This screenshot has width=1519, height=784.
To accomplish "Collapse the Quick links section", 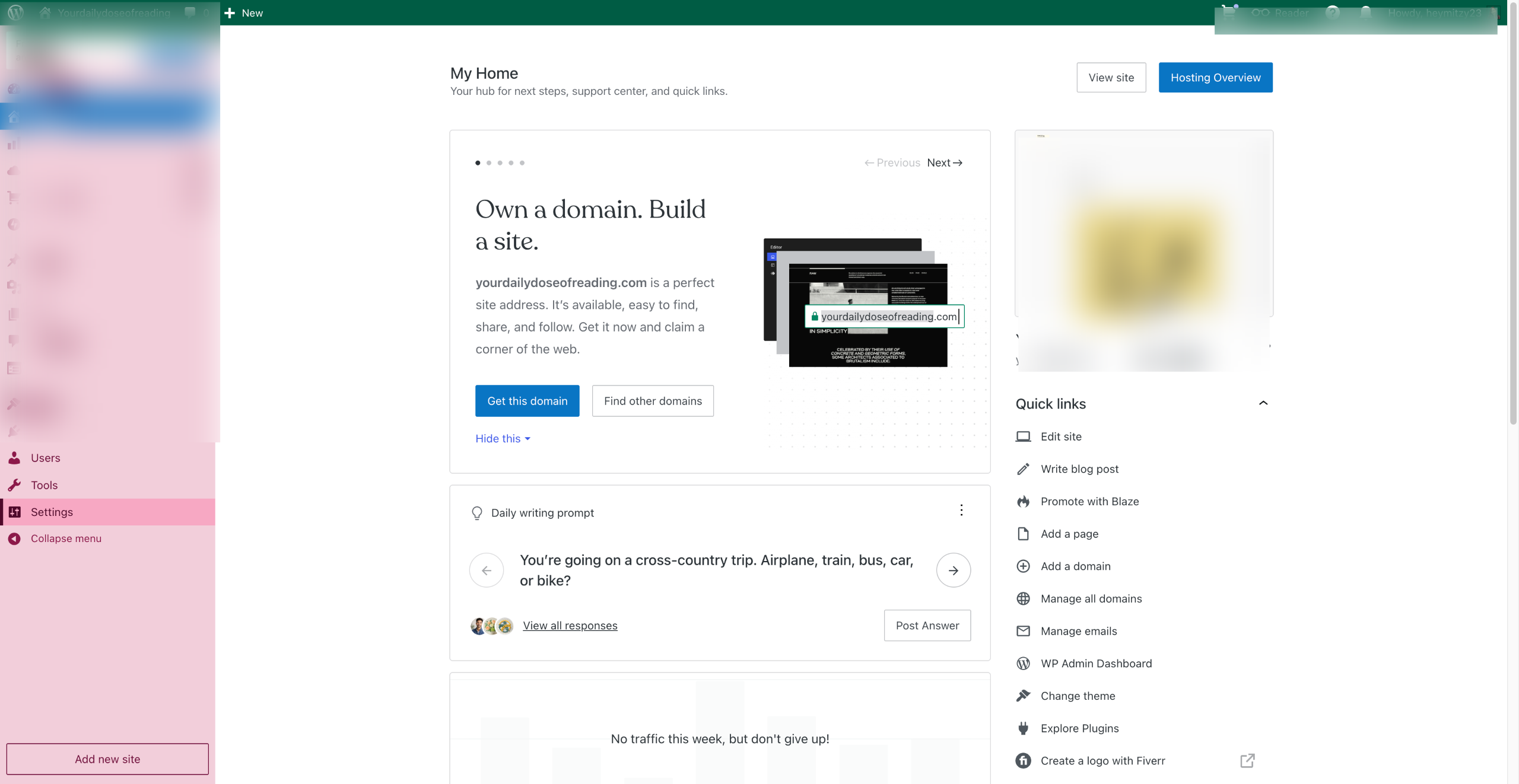I will pos(1263,403).
